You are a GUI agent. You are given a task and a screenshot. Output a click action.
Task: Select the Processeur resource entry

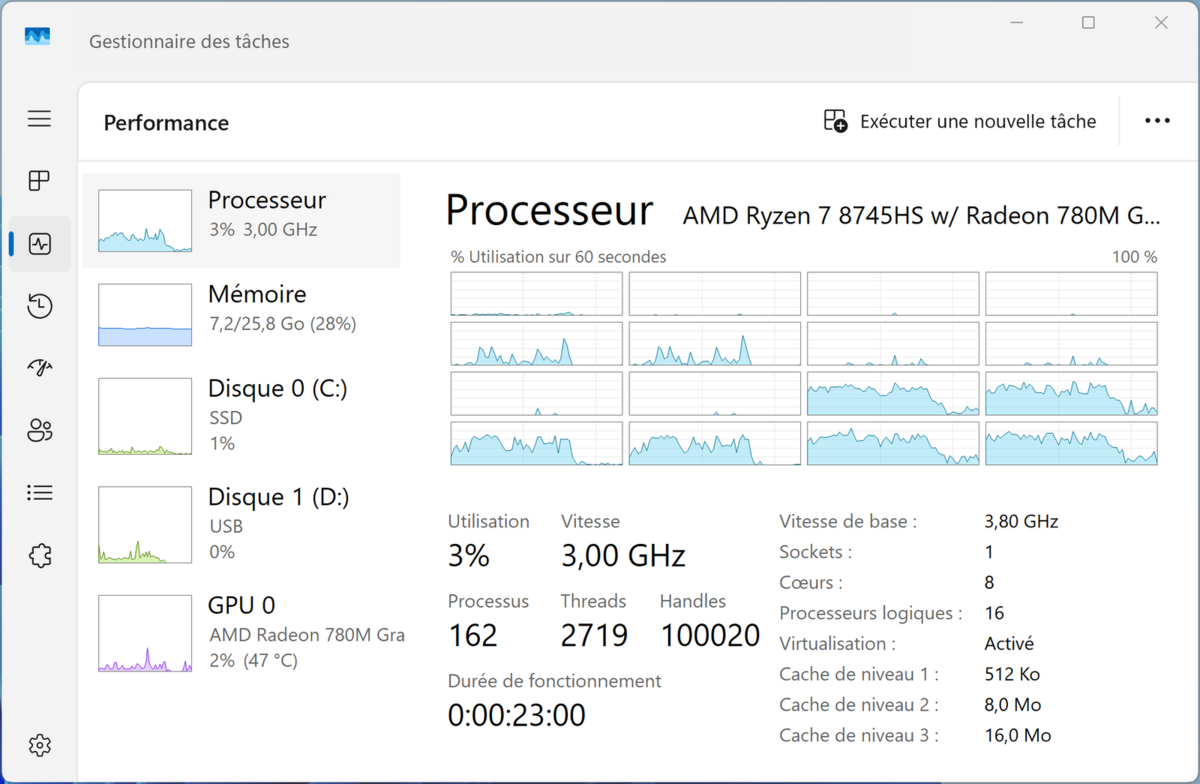241,221
